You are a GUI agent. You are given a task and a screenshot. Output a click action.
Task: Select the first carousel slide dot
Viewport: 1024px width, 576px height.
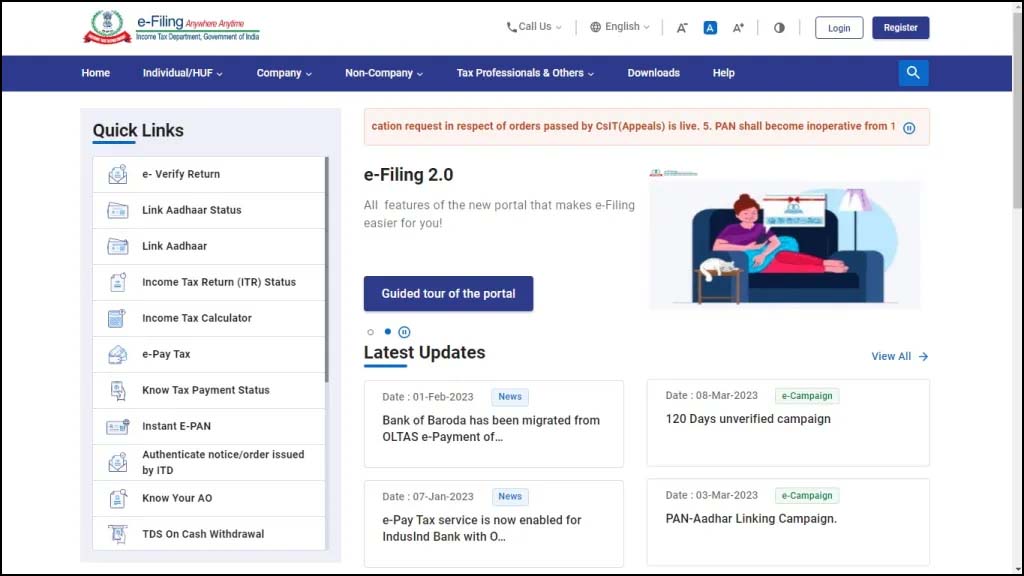(370, 332)
